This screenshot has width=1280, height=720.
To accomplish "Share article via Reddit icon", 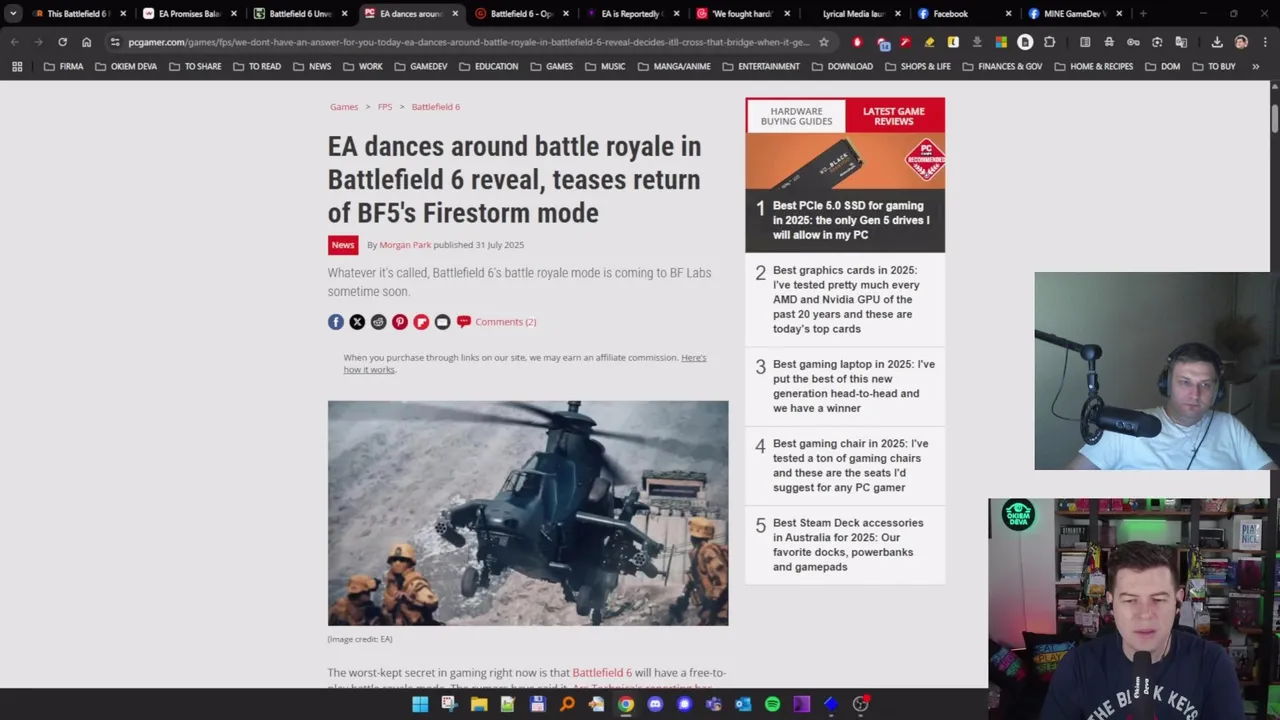I will 378,322.
